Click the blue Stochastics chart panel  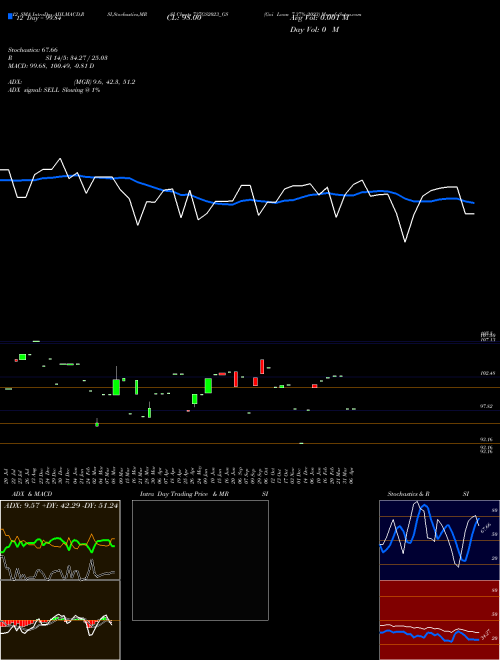[x=439, y=540]
